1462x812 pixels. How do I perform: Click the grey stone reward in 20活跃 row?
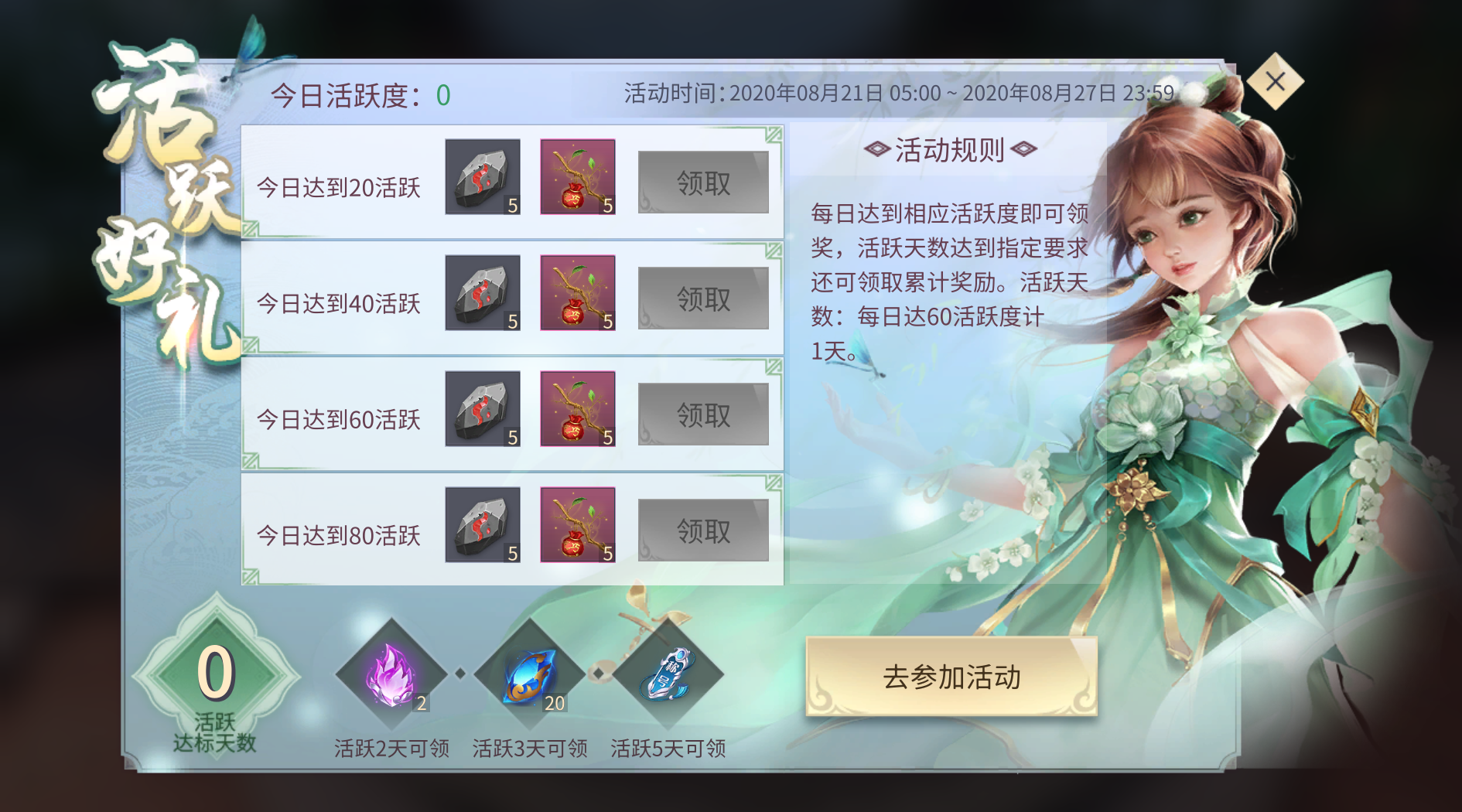(x=483, y=177)
